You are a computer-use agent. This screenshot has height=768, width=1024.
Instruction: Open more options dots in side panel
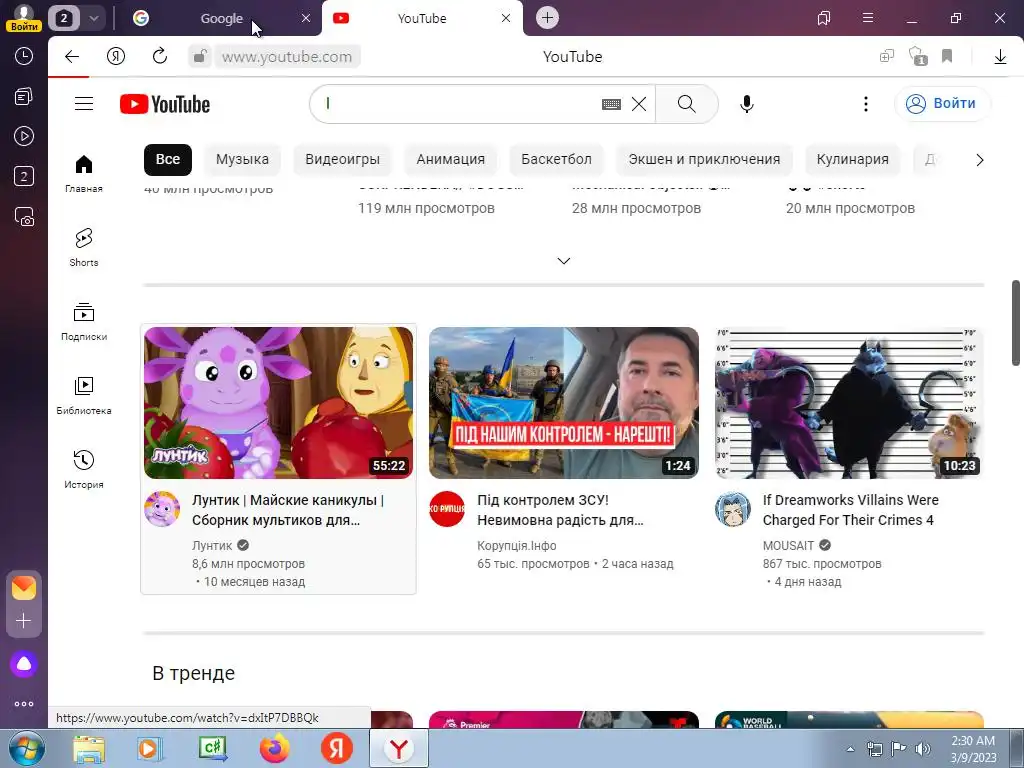click(x=24, y=704)
